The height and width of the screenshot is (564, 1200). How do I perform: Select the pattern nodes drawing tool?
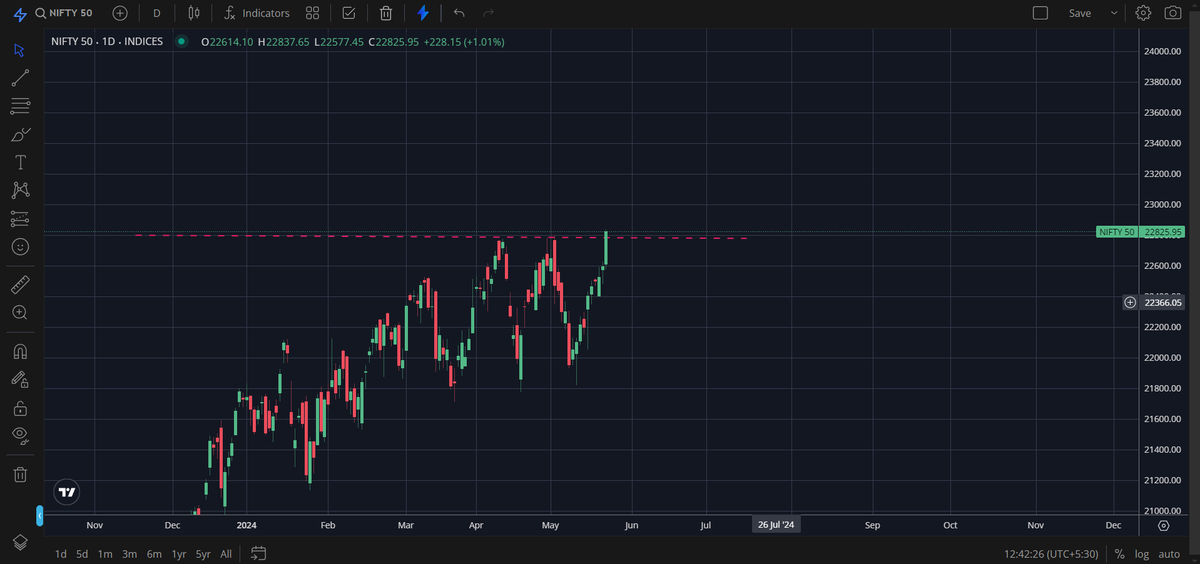click(x=20, y=190)
